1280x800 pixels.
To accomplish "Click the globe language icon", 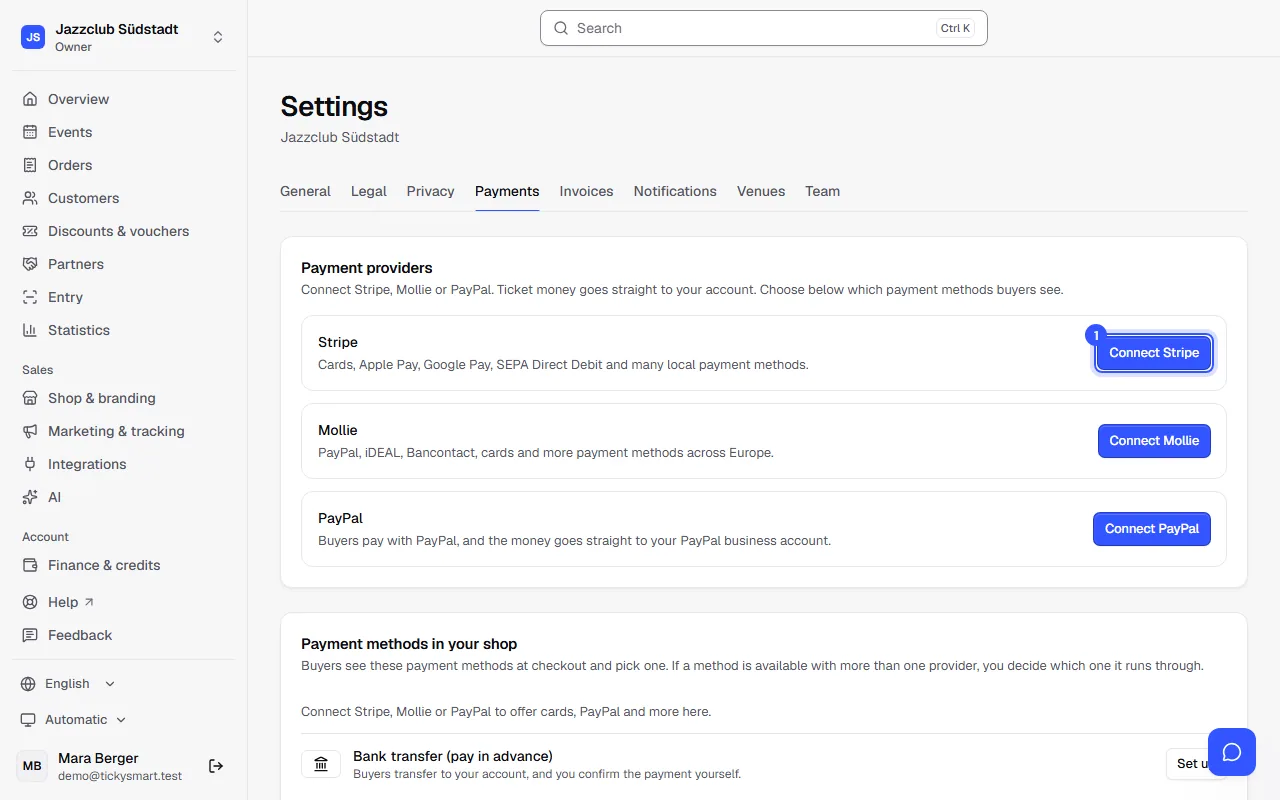I will (28, 684).
